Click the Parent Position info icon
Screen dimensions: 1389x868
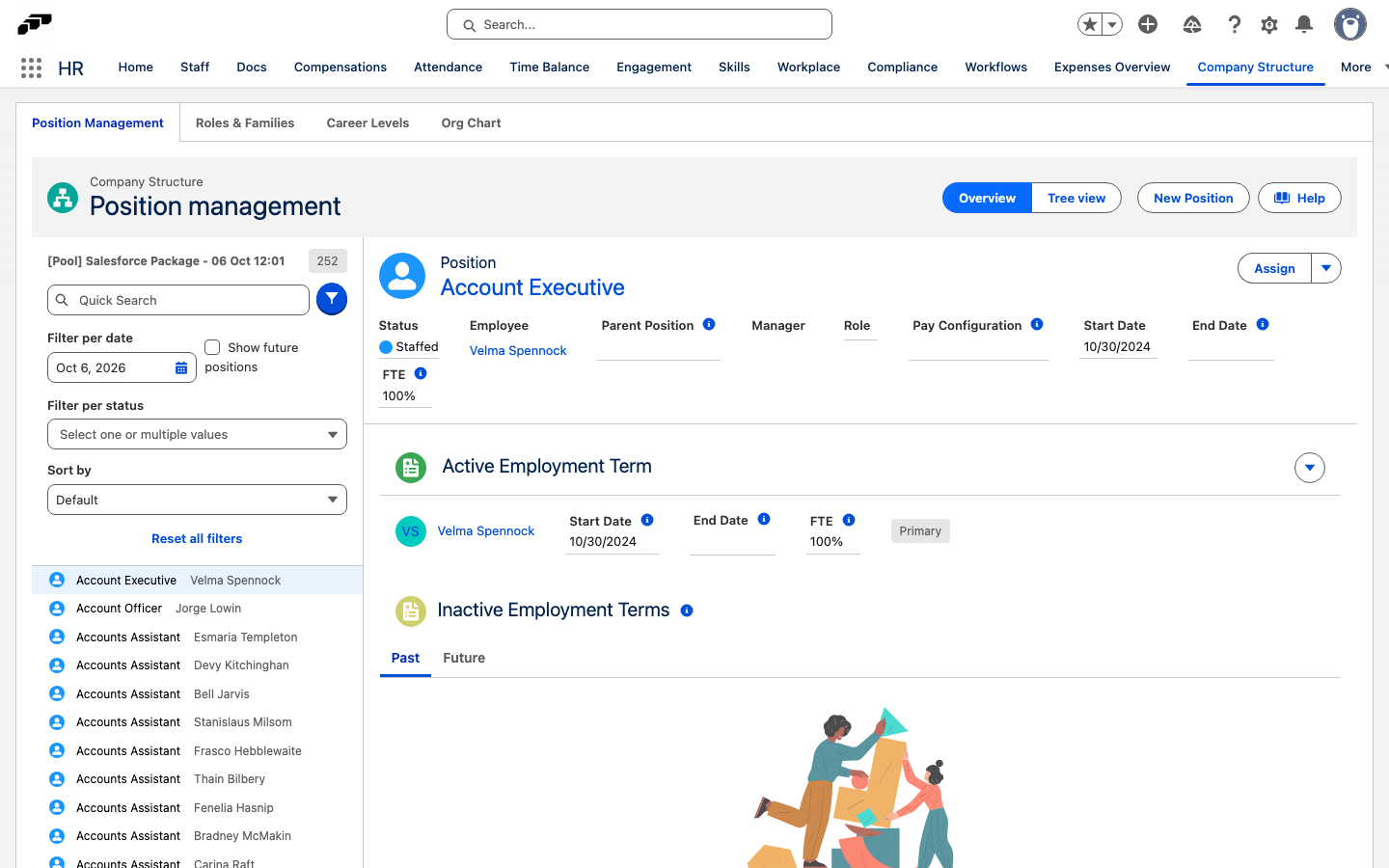[709, 324]
